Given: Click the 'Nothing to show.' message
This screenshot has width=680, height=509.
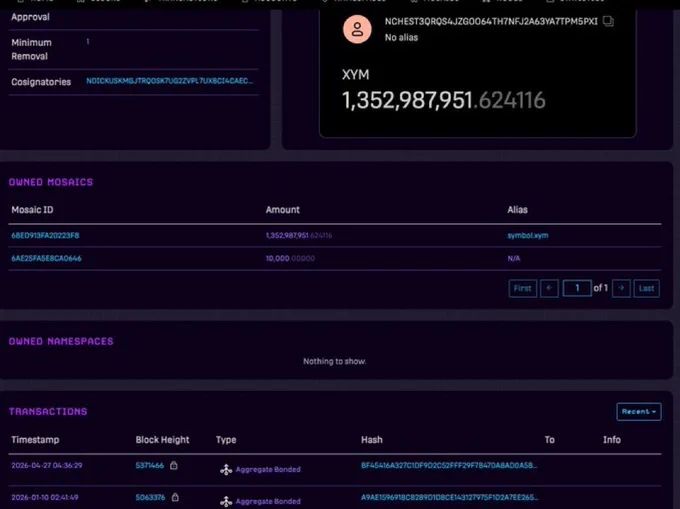Looking at the screenshot, I should (334, 361).
